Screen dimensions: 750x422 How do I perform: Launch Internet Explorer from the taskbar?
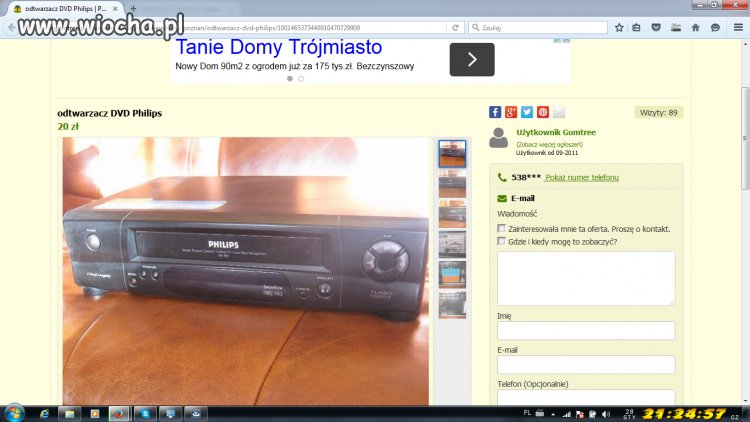coord(44,413)
